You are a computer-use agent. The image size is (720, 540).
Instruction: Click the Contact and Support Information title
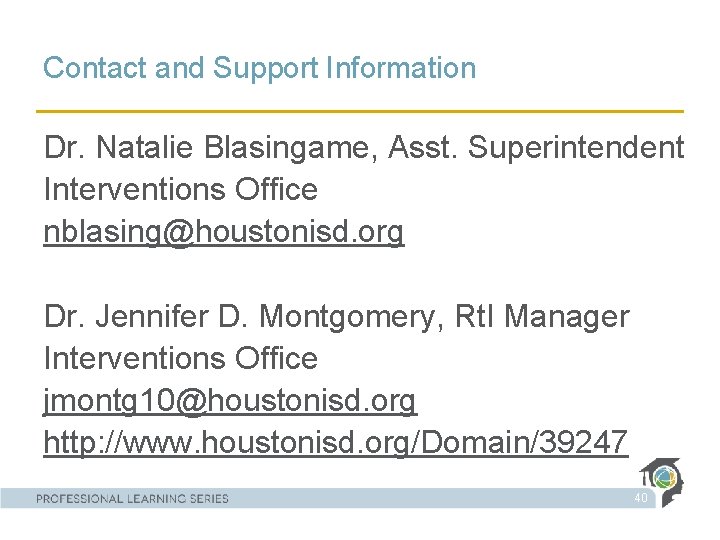[x=259, y=68]
